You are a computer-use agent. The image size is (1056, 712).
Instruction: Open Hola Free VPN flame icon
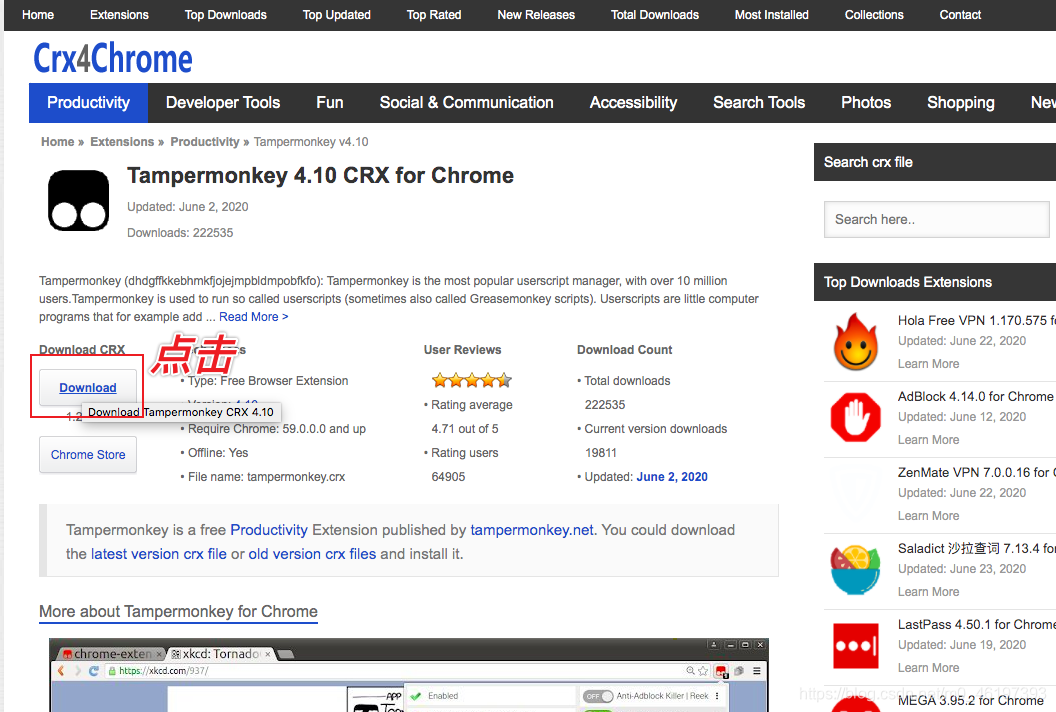click(x=855, y=342)
